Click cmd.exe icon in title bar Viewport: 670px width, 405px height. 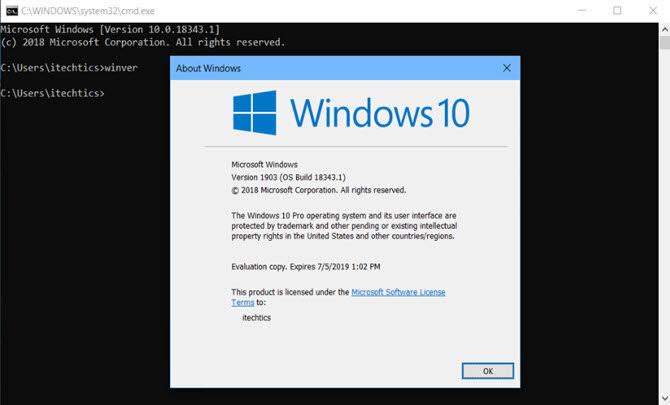(12, 11)
